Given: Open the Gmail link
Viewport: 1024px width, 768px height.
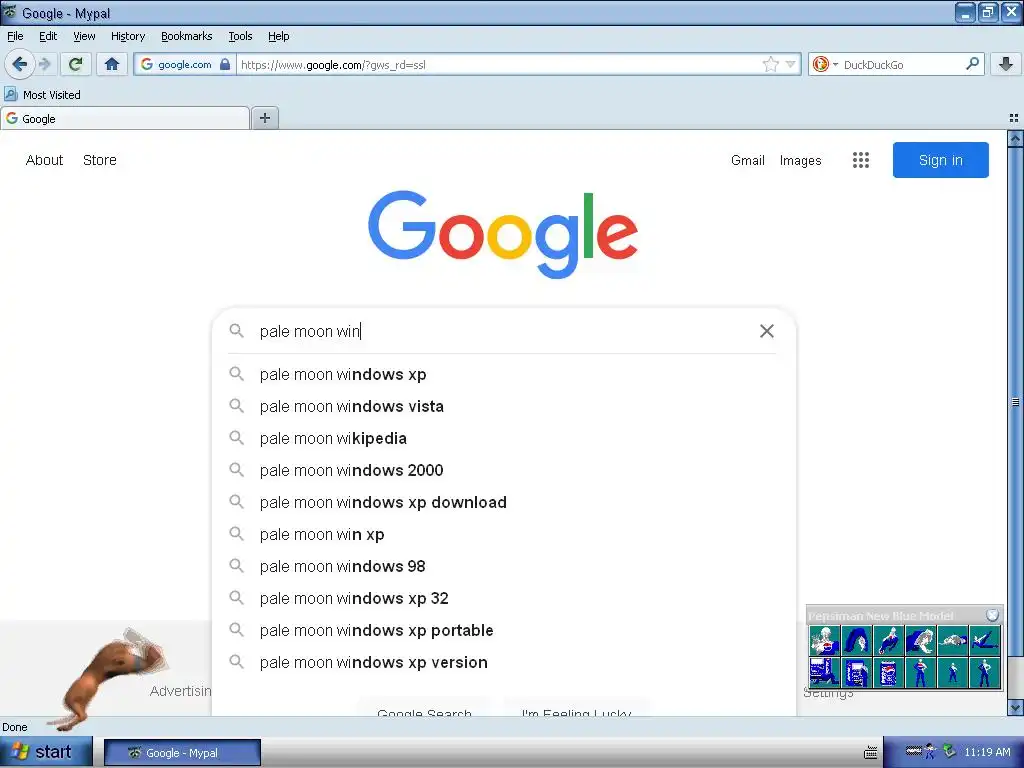Looking at the screenshot, I should pos(748,160).
